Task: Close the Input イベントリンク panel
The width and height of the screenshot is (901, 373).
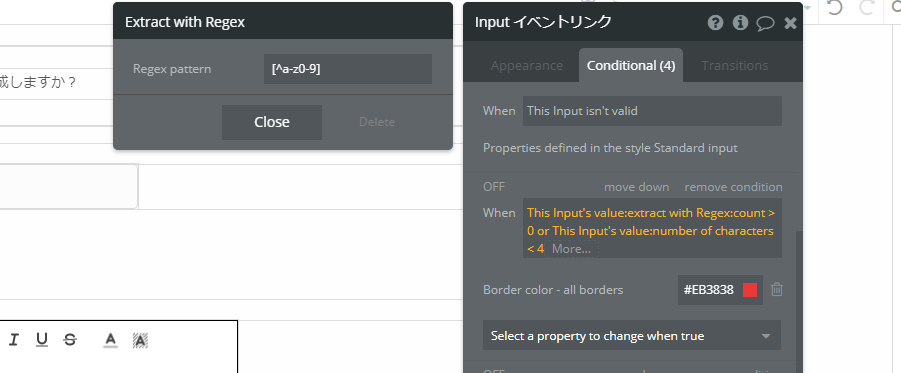Action: tap(791, 23)
